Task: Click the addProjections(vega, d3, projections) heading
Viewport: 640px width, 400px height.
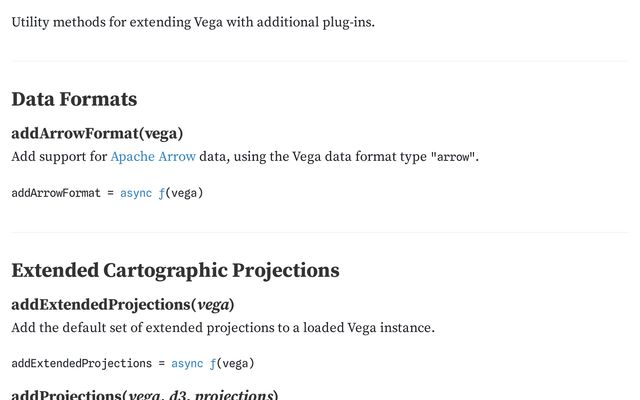Action: point(145,395)
